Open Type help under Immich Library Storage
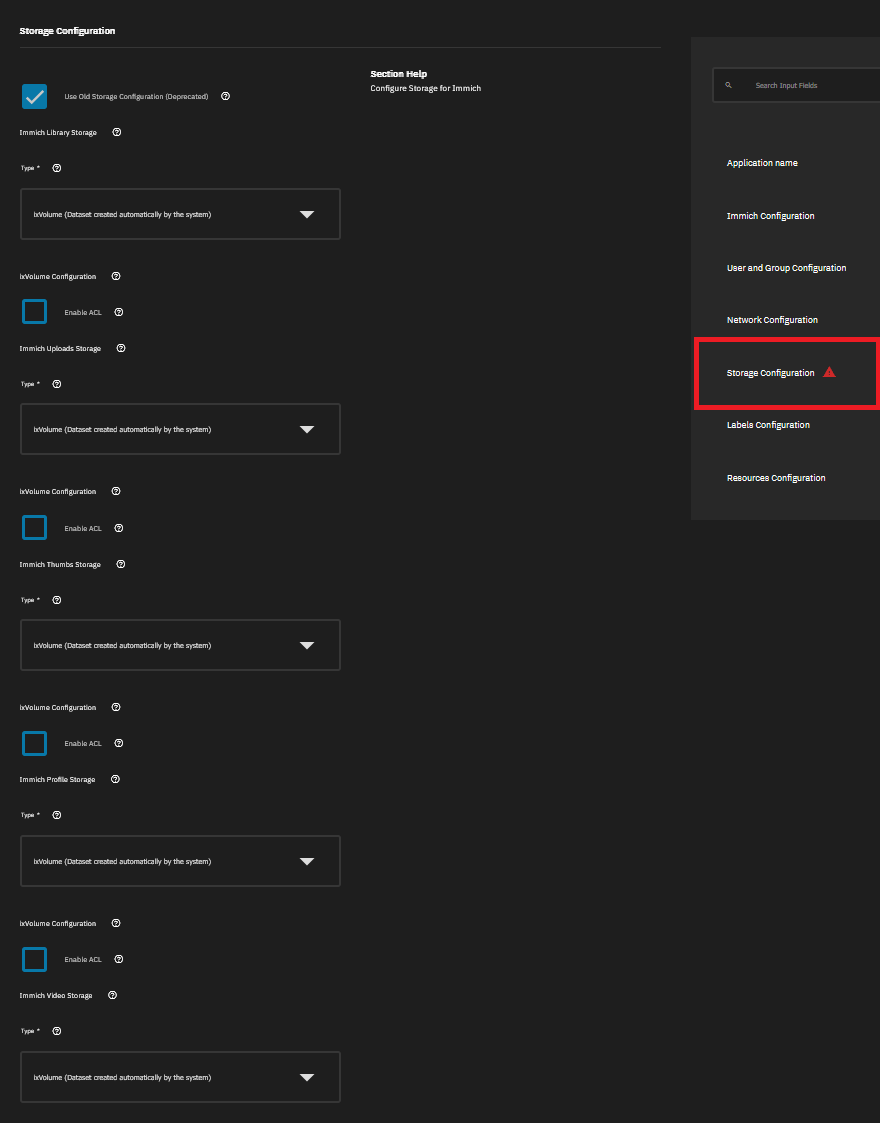880x1123 pixels. click(57, 168)
